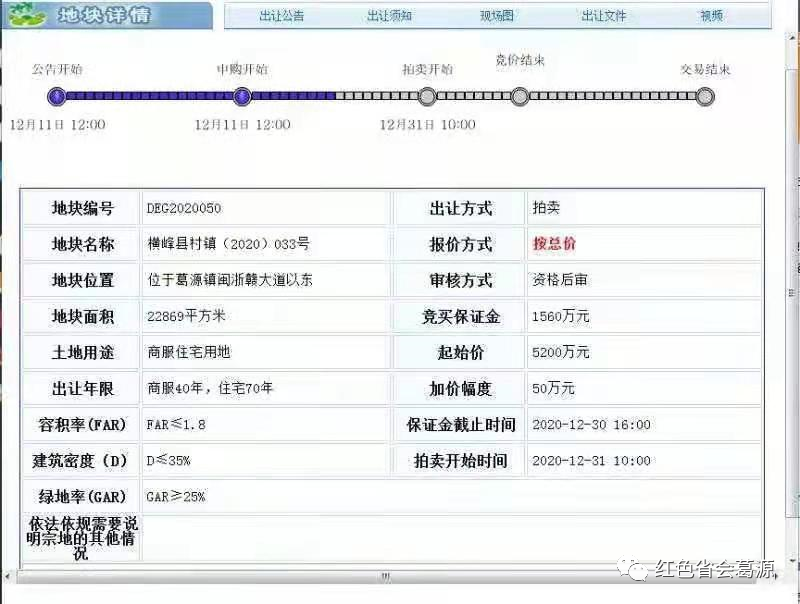Open the 出让文件 tab
800x604 pixels.
click(x=604, y=16)
